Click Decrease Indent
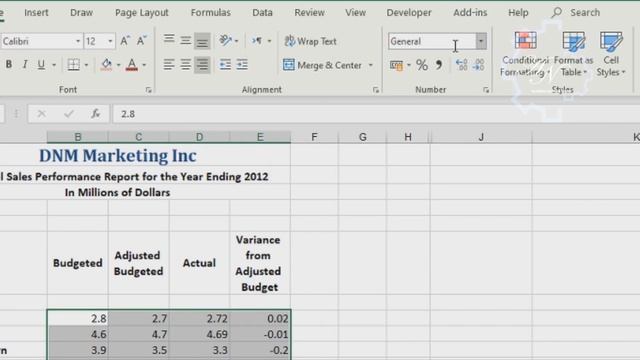This screenshot has width=640, height=360. [x=225, y=64]
